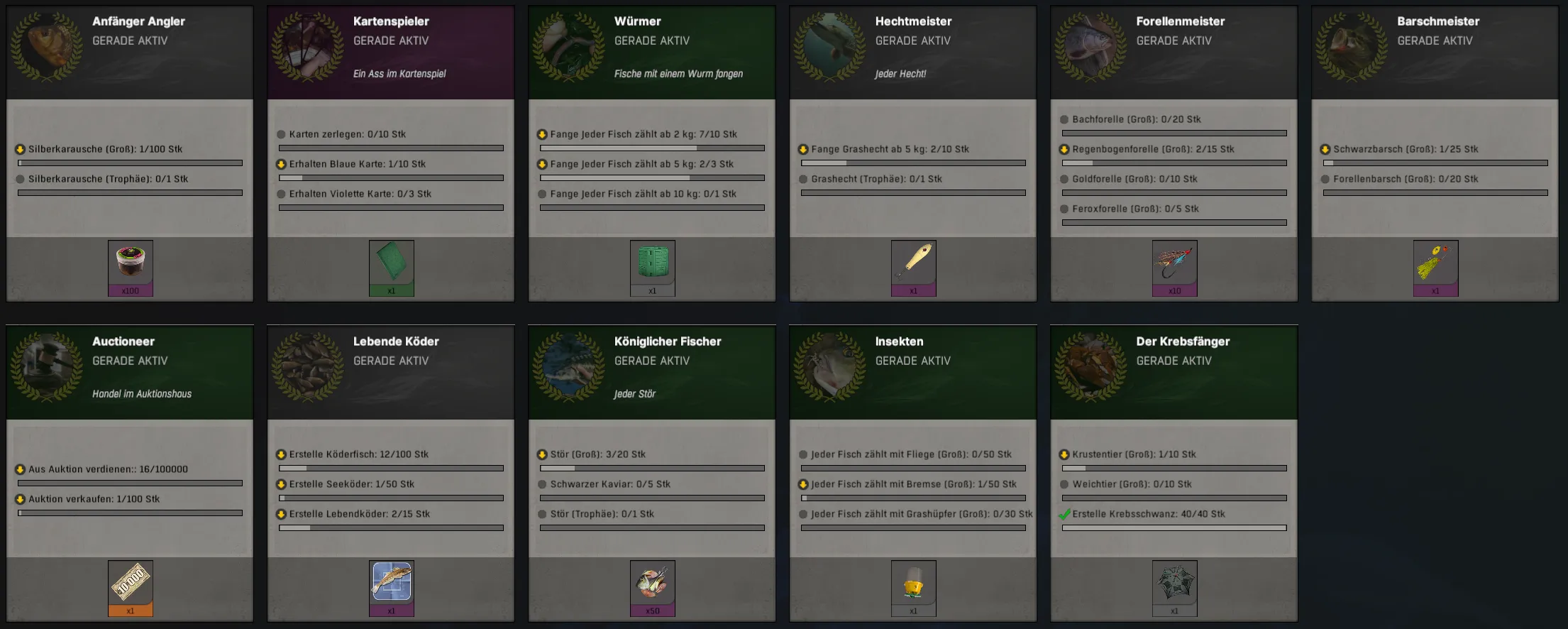This screenshot has height=629, width=1568.
Task: Click the yellow marker beside Stör (Groß)
Action: click(x=543, y=454)
